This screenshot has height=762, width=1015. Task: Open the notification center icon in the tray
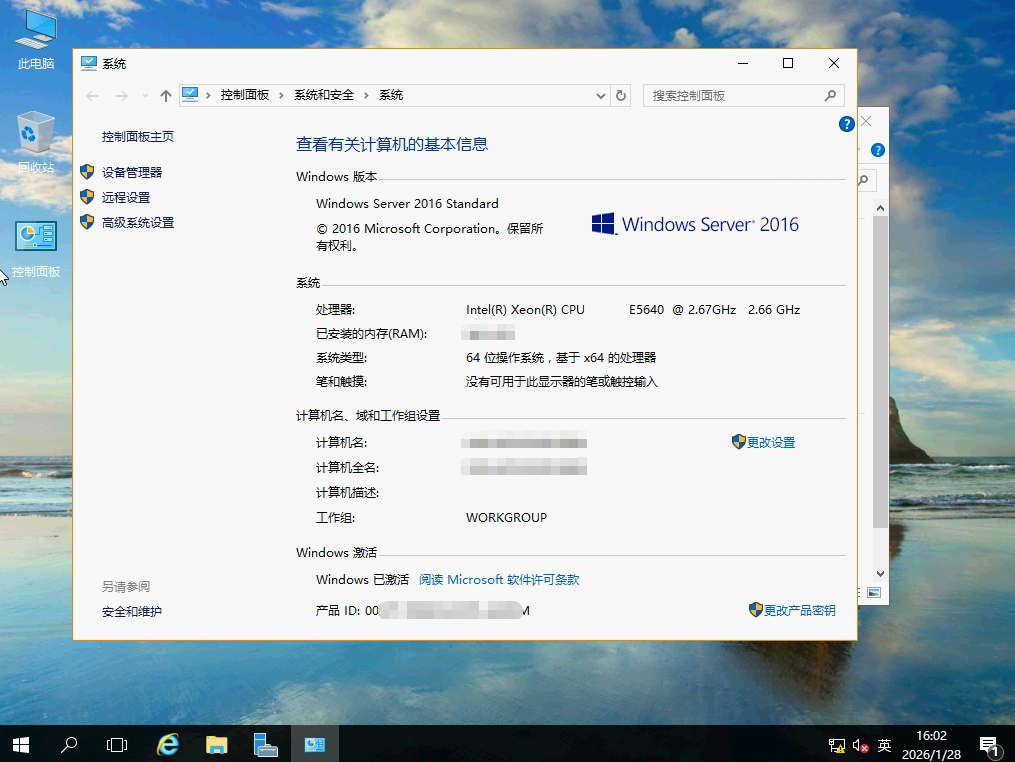click(989, 744)
